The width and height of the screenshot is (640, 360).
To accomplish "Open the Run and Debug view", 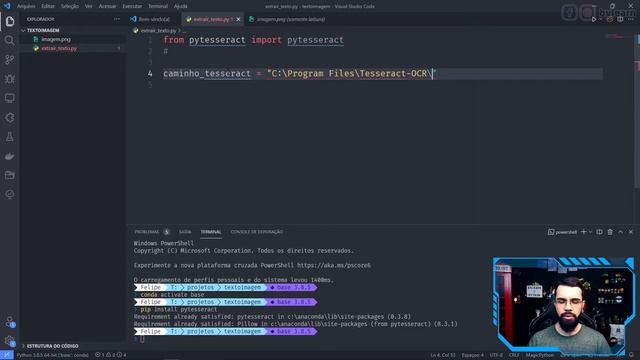I will pos(10,79).
